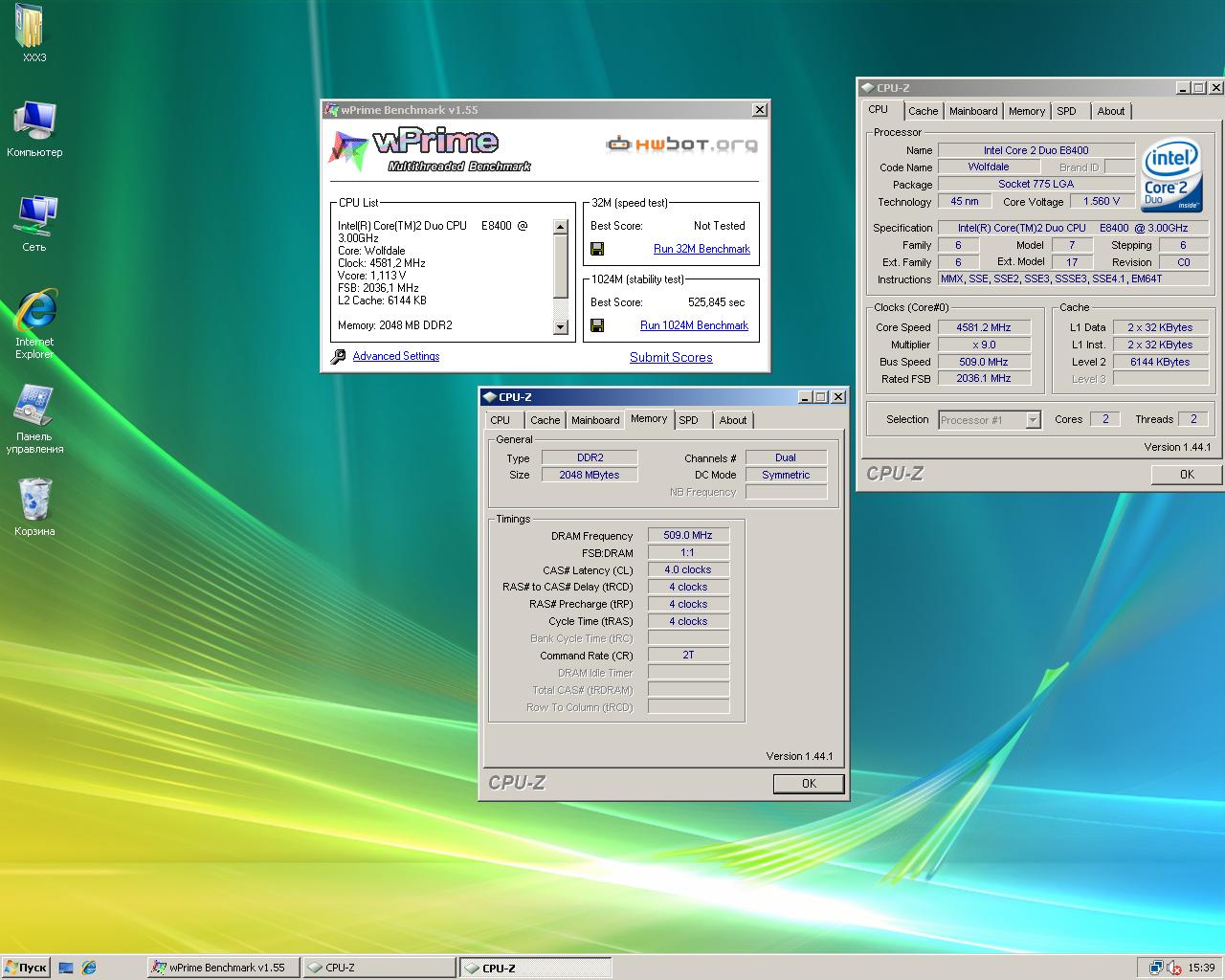This screenshot has height=980, width=1225.
Task: Click the network icon in system tray
Action: coord(1156,968)
